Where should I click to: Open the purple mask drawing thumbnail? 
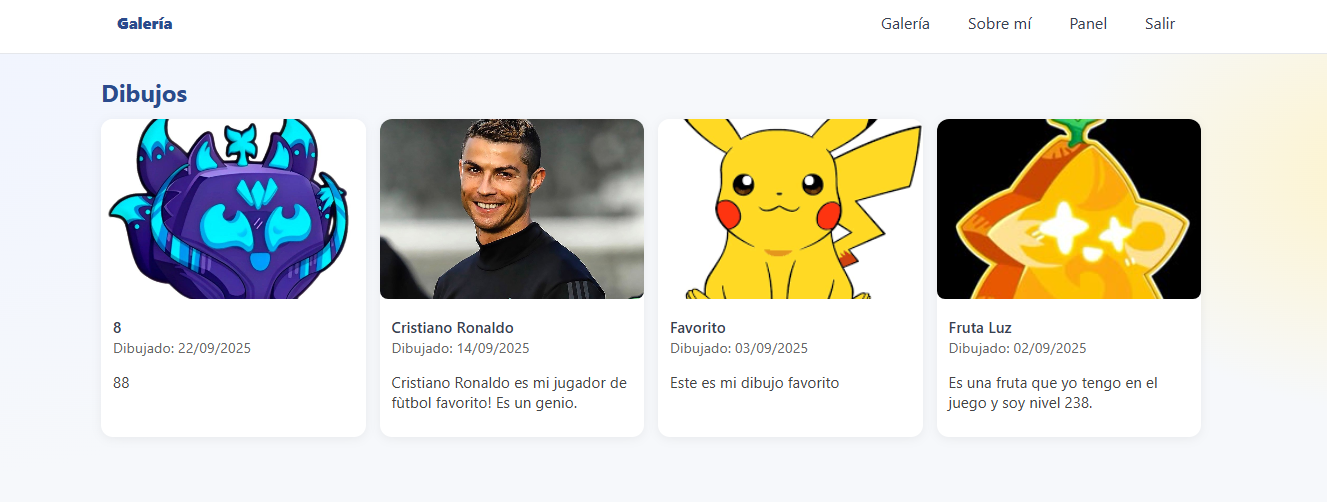(233, 209)
